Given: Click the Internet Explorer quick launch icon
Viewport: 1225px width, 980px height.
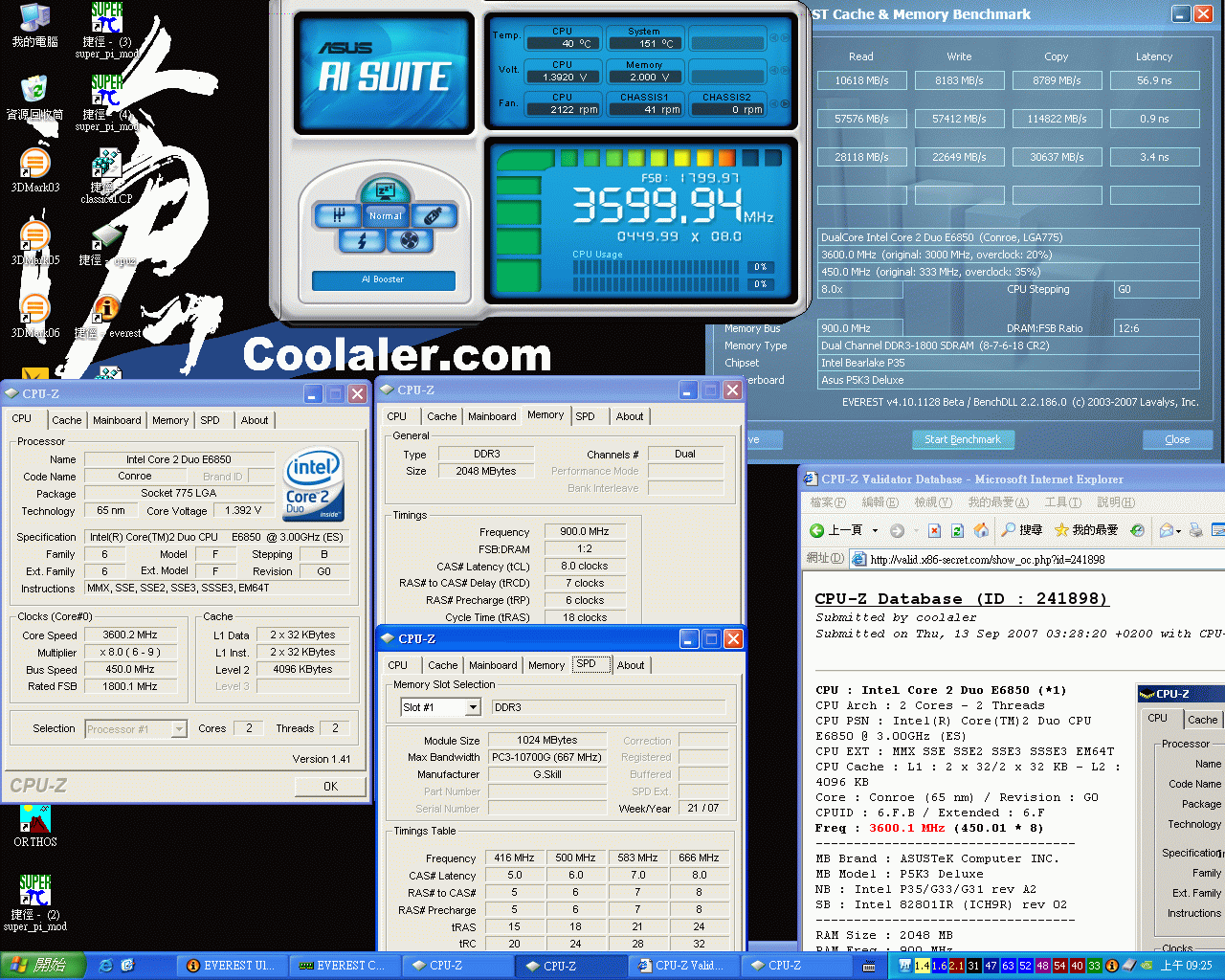Looking at the screenshot, I should tap(106, 966).
